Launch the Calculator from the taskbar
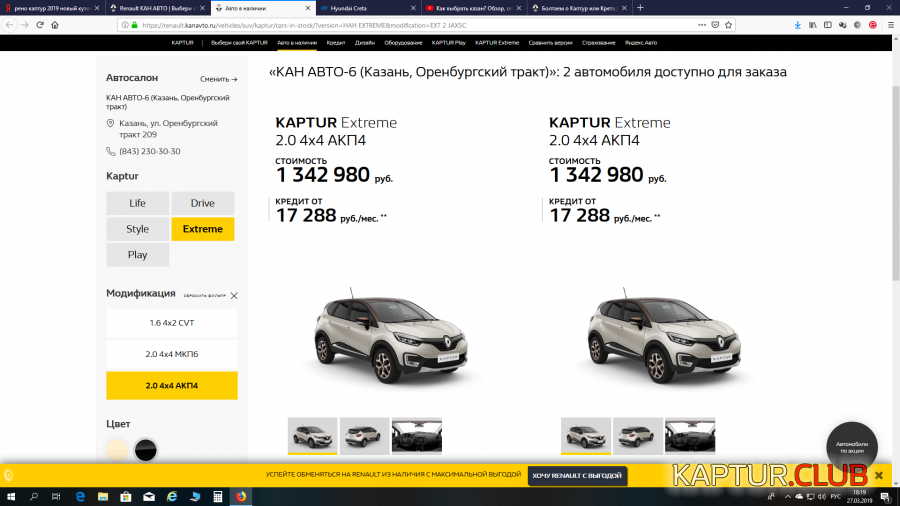Viewport: 900px width, 506px height. [218, 496]
